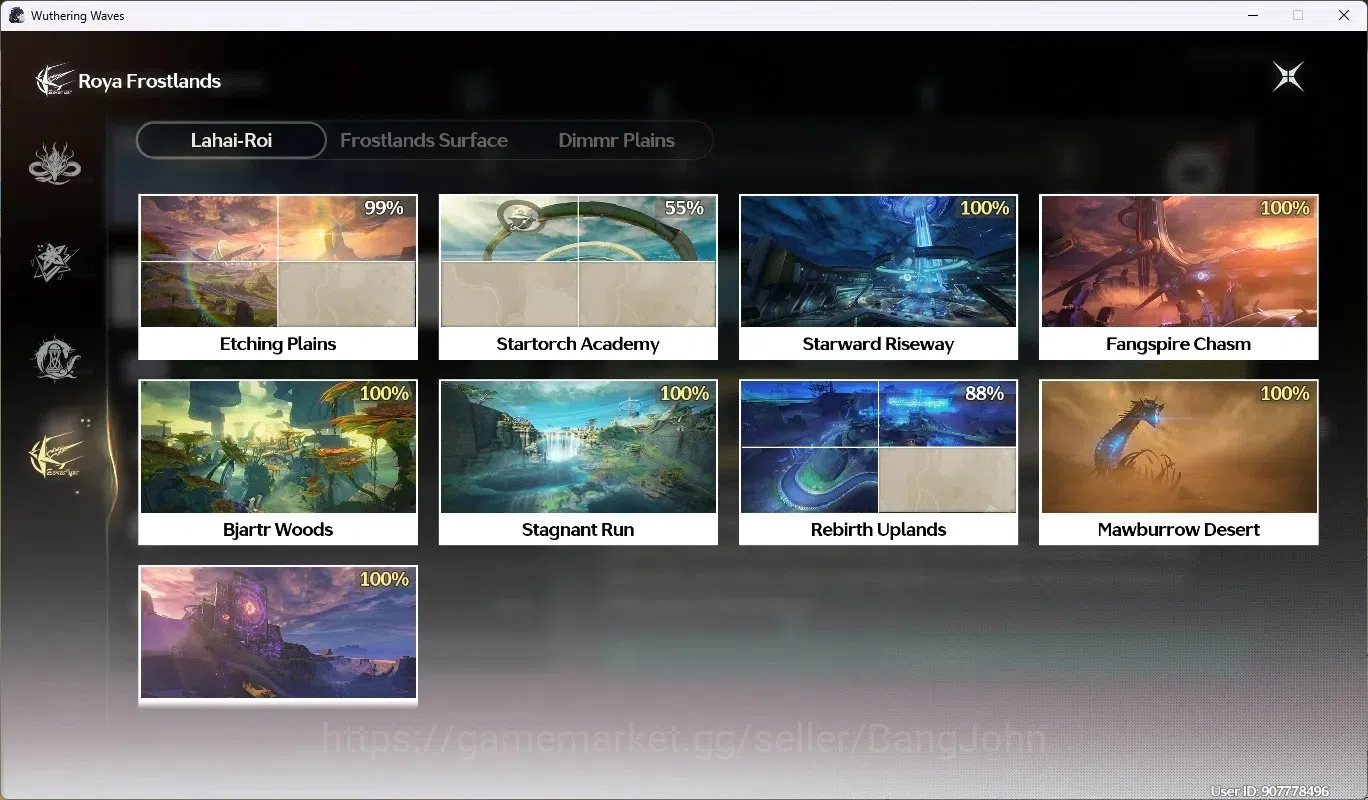Open the Rebirth Uplands area card
This screenshot has height=800, width=1368.
878,462
